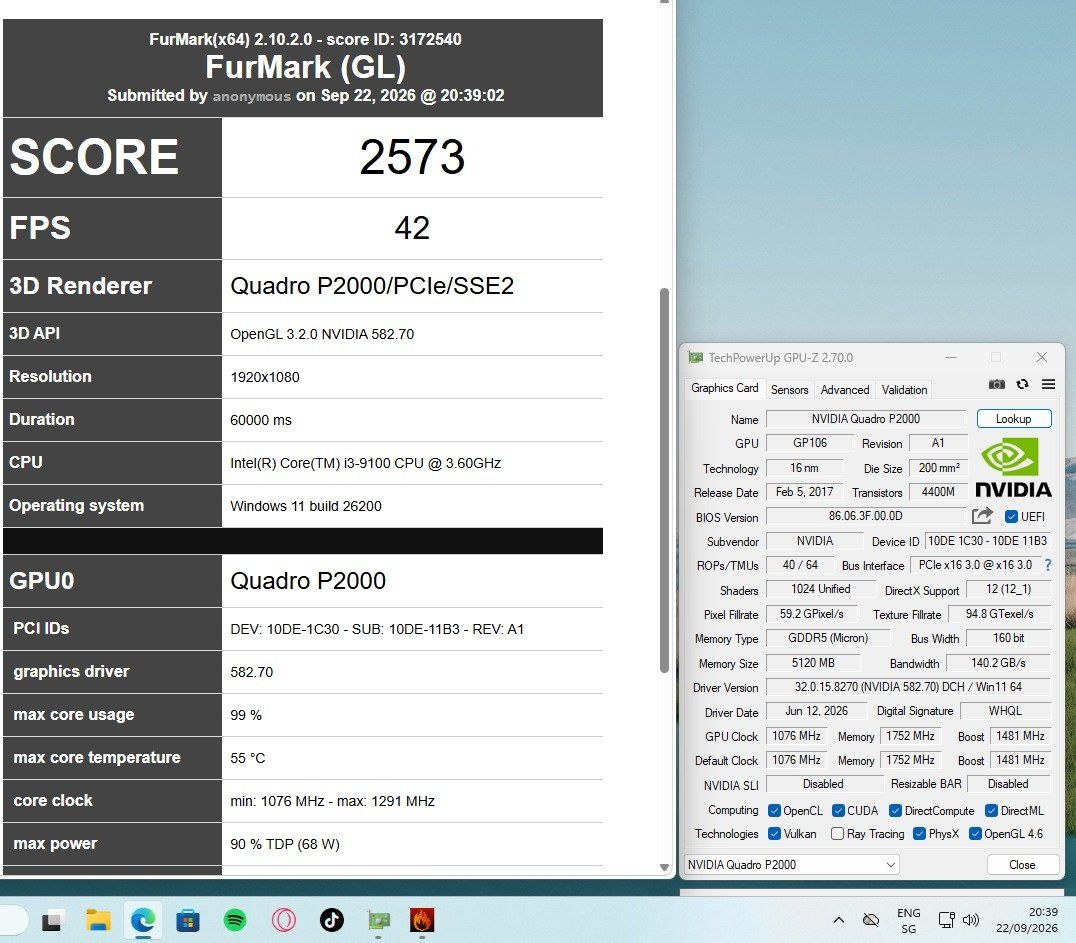Image resolution: width=1076 pixels, height=943 pixels.
Task: Click the Device ID field in GPU-Z
Action: (x=987, y=541)
